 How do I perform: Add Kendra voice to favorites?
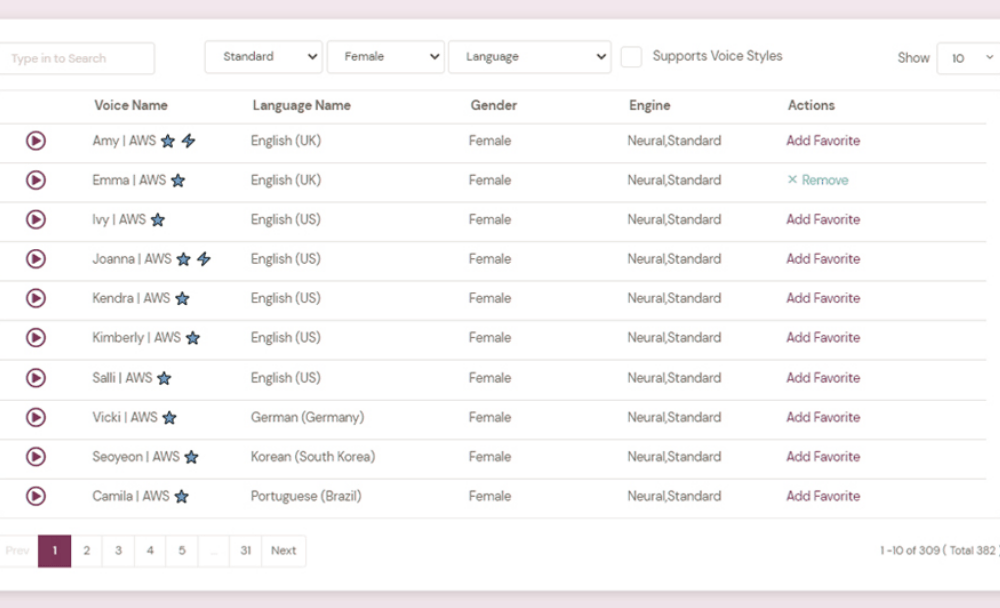[x=822, y=298]
